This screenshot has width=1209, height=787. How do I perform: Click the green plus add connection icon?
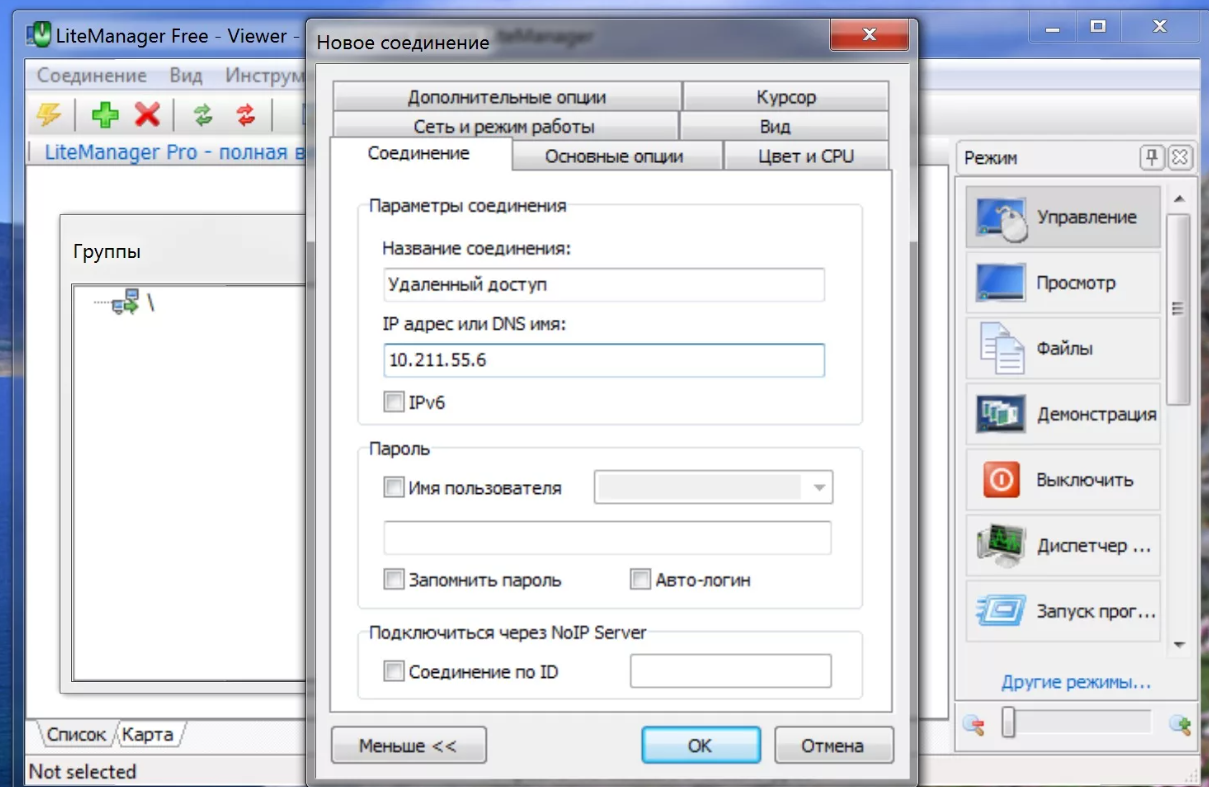[105, 115]
